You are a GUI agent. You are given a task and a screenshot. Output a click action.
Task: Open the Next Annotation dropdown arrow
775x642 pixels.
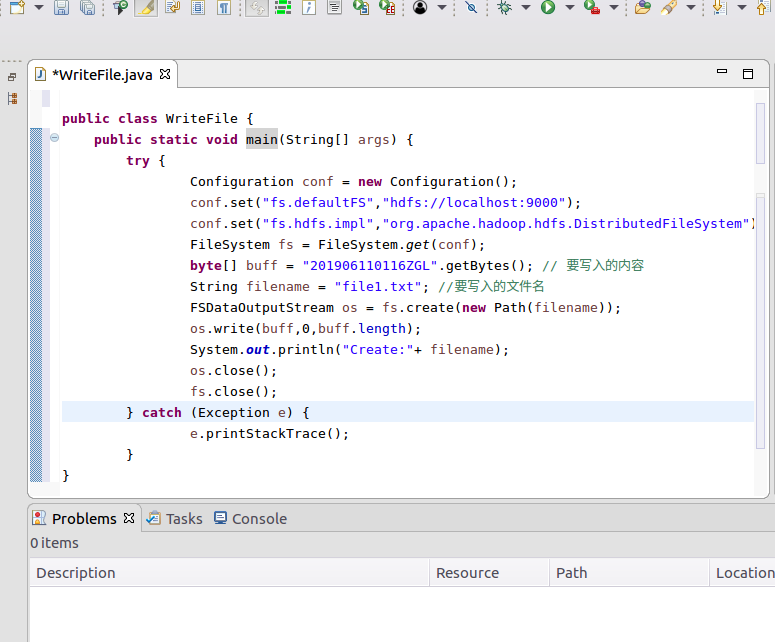[742, 7]
